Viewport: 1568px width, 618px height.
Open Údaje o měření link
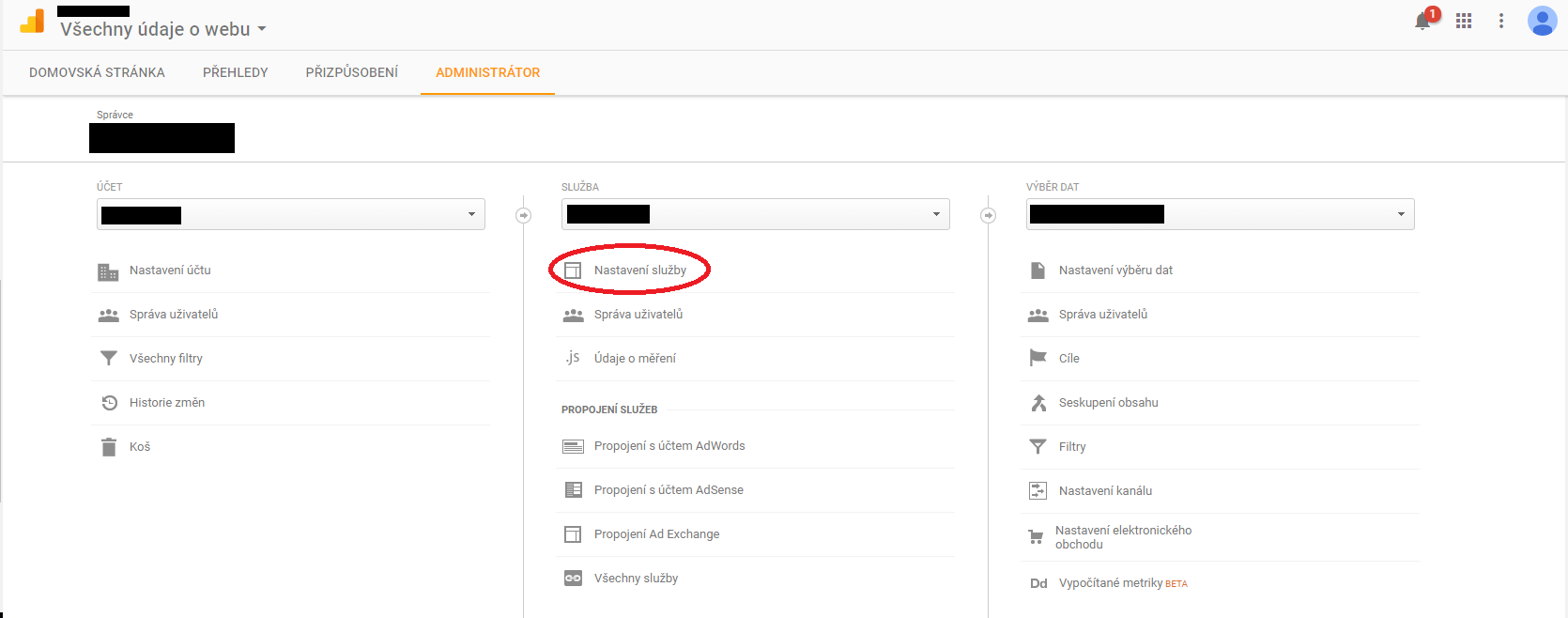pyautogui.click(x=635, y=359)
